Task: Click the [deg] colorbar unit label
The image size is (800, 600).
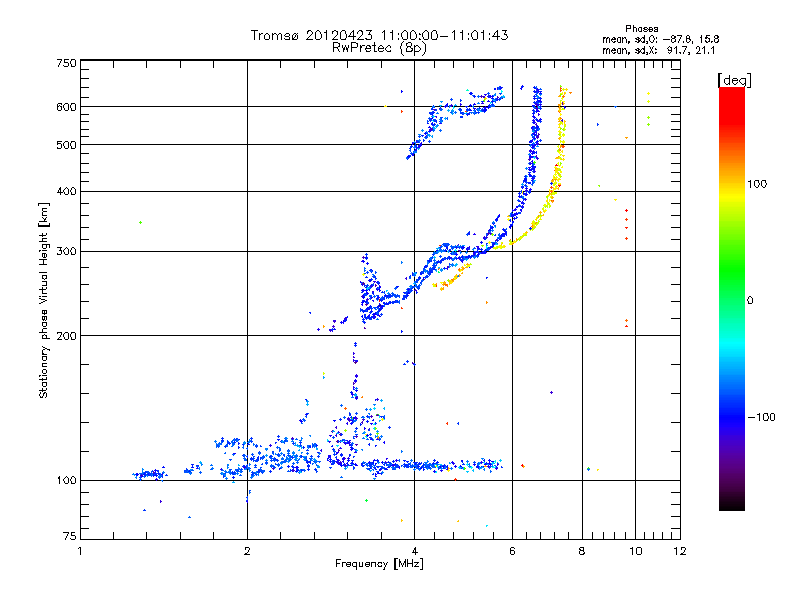Action: click(734, 80)
